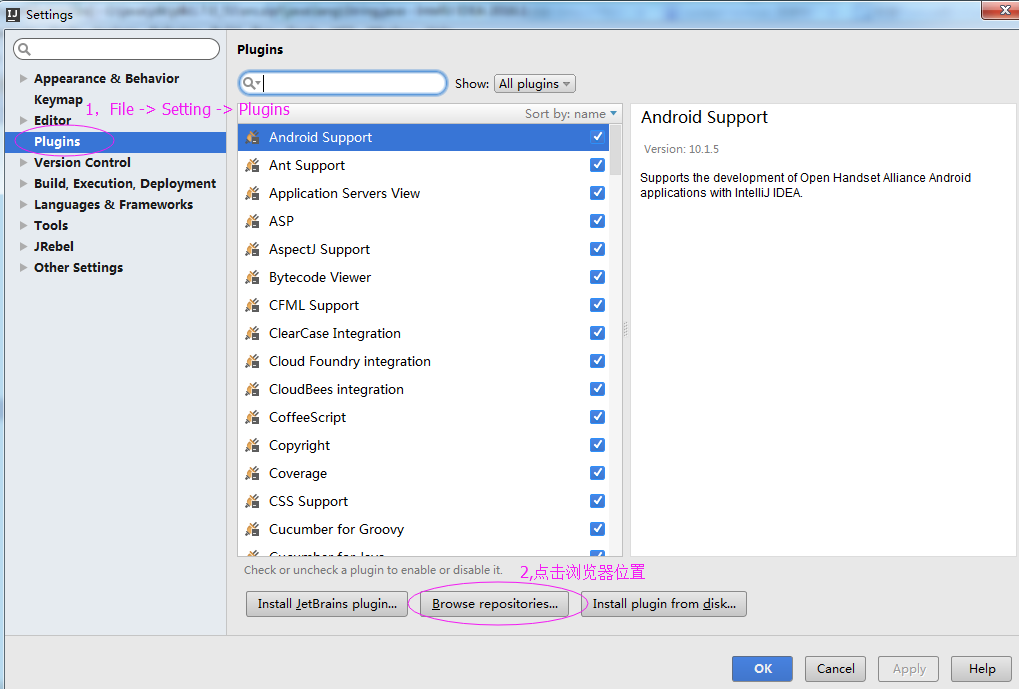Uncheck the Coverage plugin checkbox
This screenshot has width=1019, height=689.
point(597,472)
